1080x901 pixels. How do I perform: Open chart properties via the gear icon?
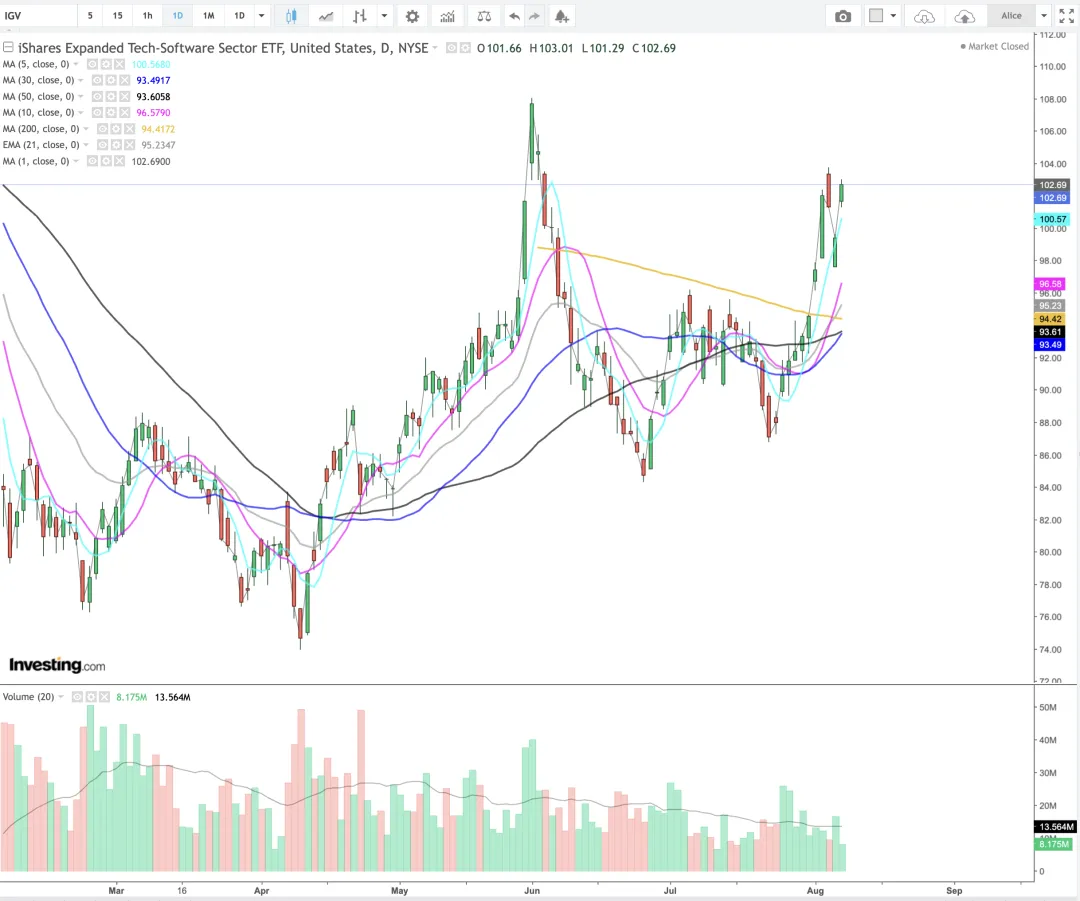pyautogui.click(x=412, y=16)
